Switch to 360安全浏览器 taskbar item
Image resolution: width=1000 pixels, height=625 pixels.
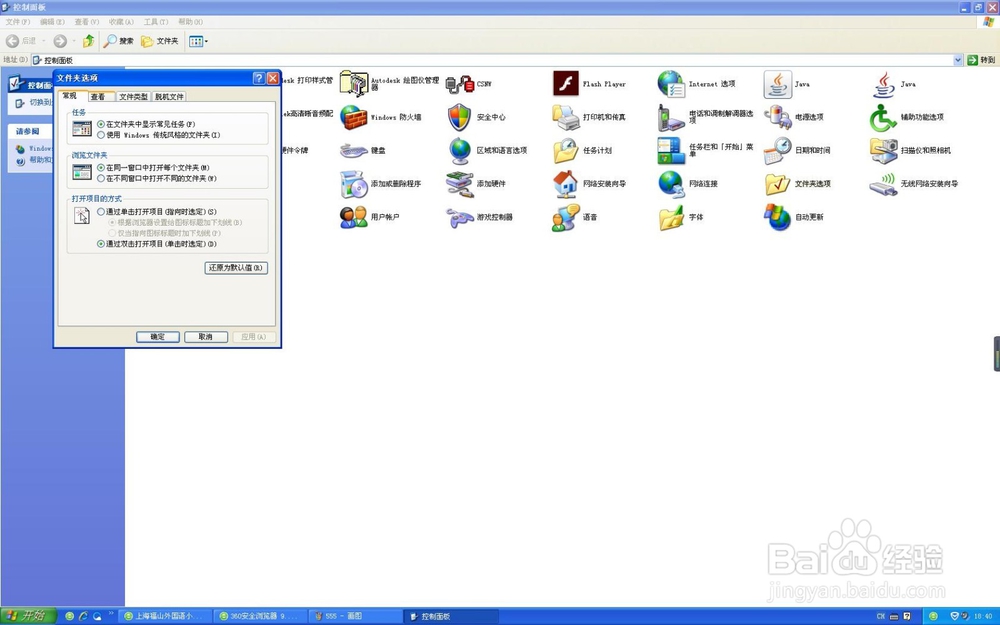[x=258, y=616]
